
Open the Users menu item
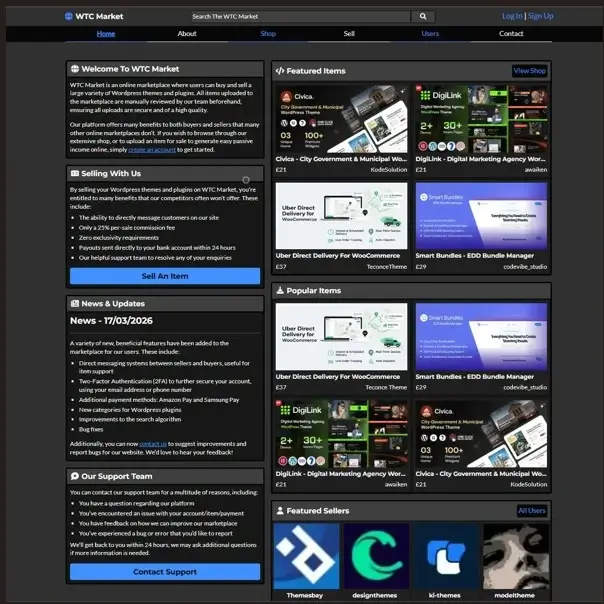point(430,34)
